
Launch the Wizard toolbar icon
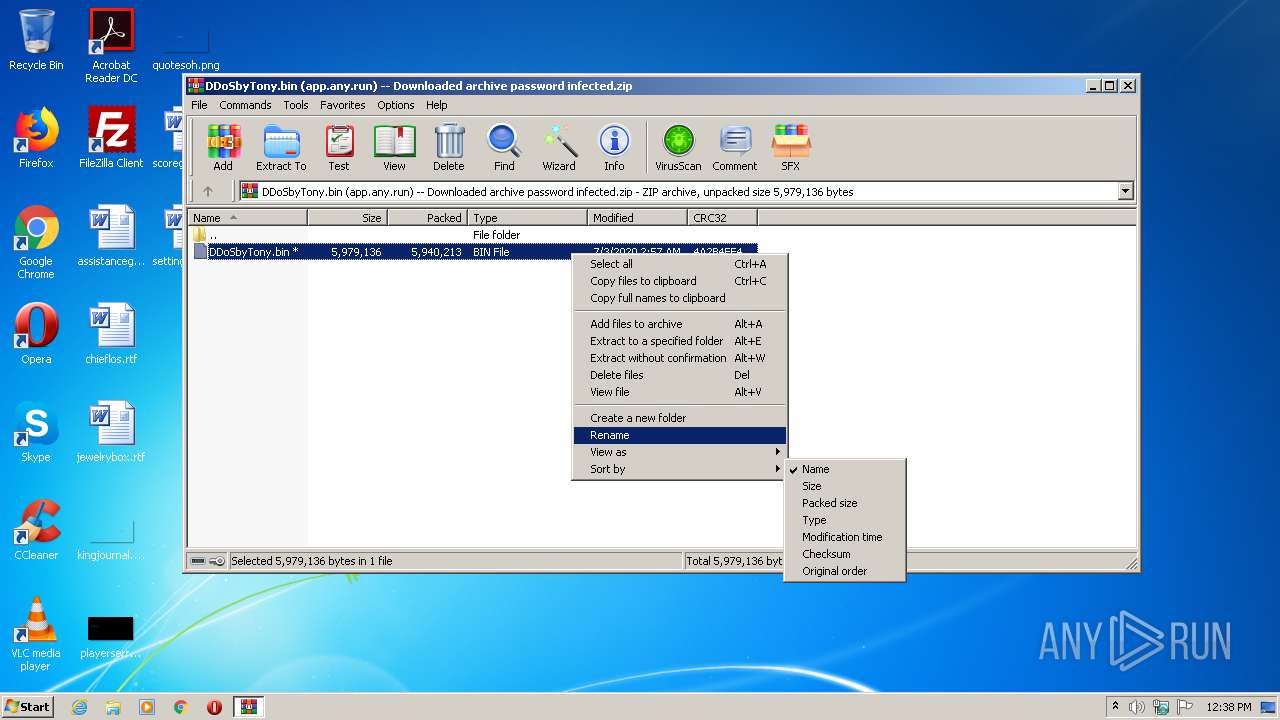pos(559,148)
